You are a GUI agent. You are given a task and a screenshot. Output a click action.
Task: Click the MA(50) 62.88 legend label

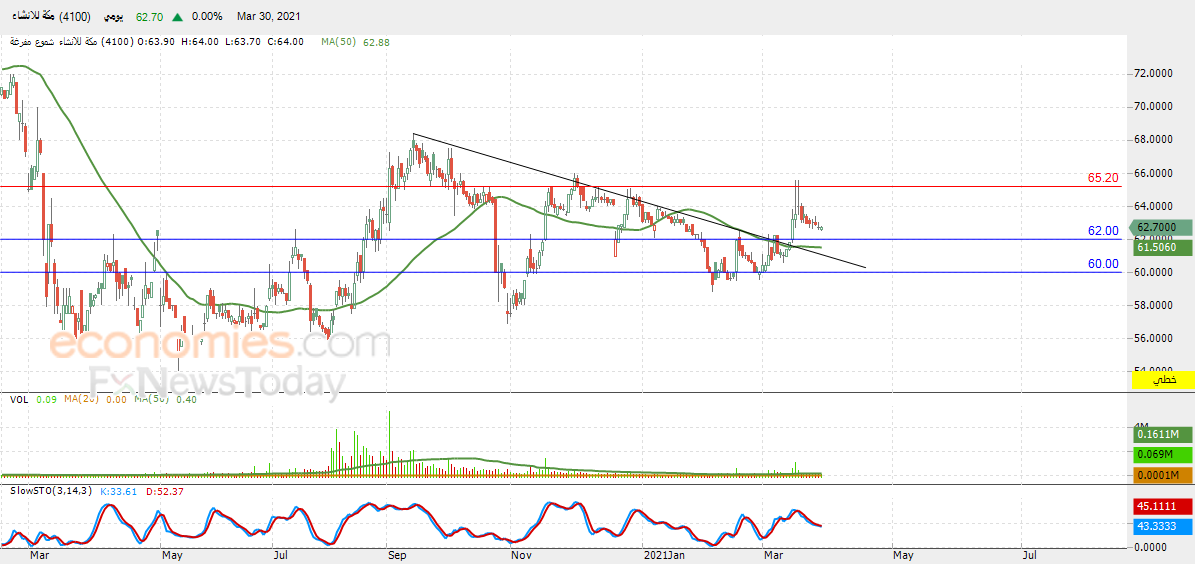pos(355,43)
